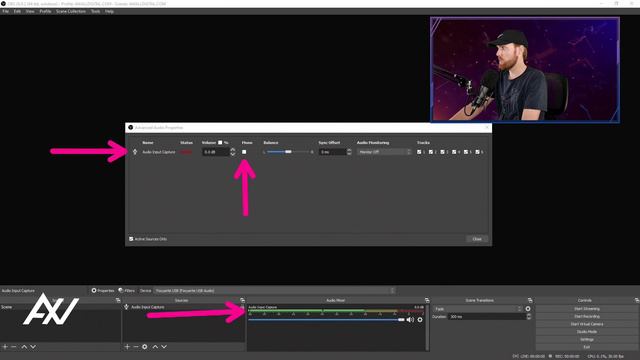This screenshot has width=640, height=360.
Task: Open the Tools menu
Action: tap(96, 11)
